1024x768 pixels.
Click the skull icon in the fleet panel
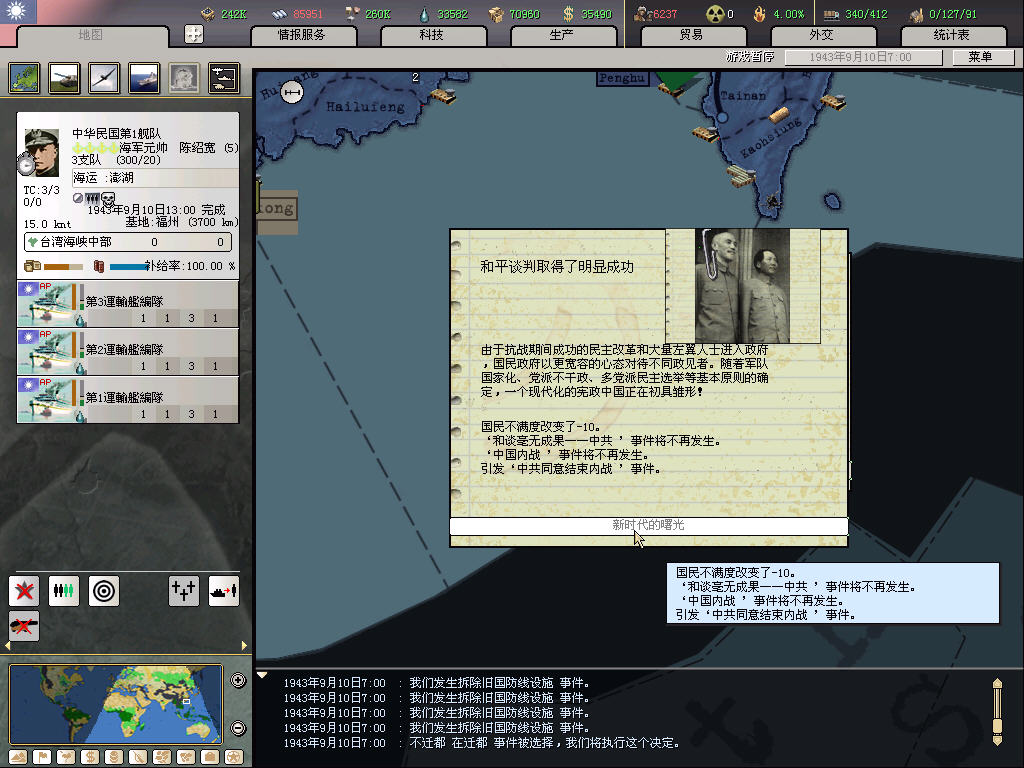[108, 198]
